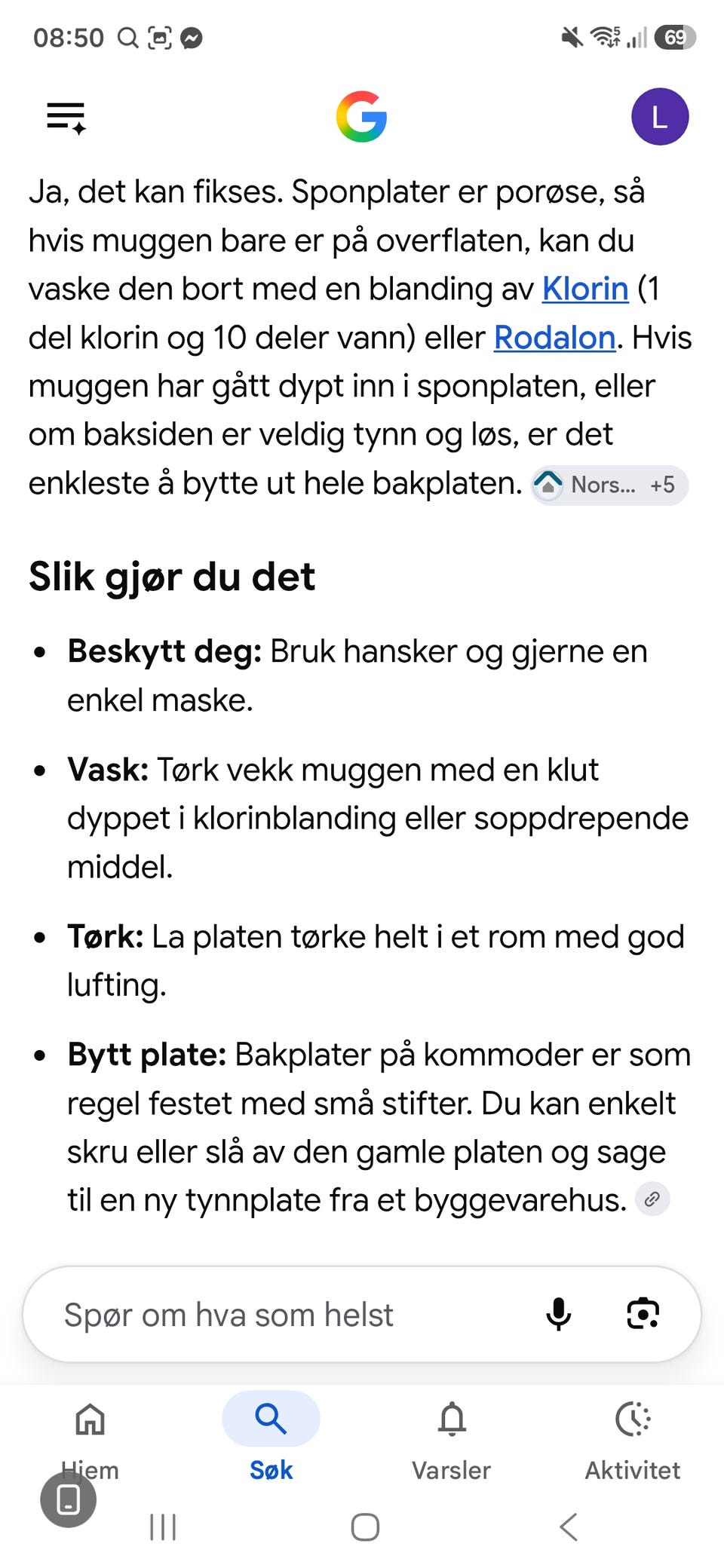
Task: Open the Rodalon link
Action: (x=555, y=338)
